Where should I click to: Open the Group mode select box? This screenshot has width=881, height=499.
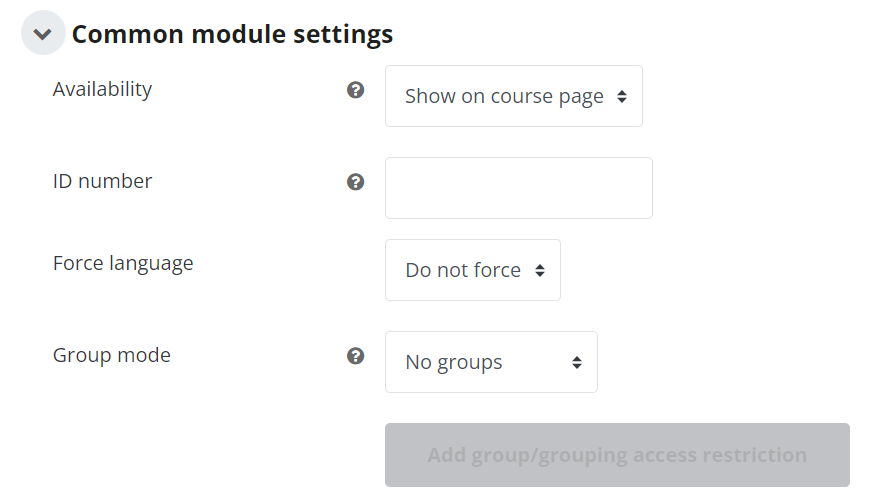pyautogui.click(x=491, y=362)
